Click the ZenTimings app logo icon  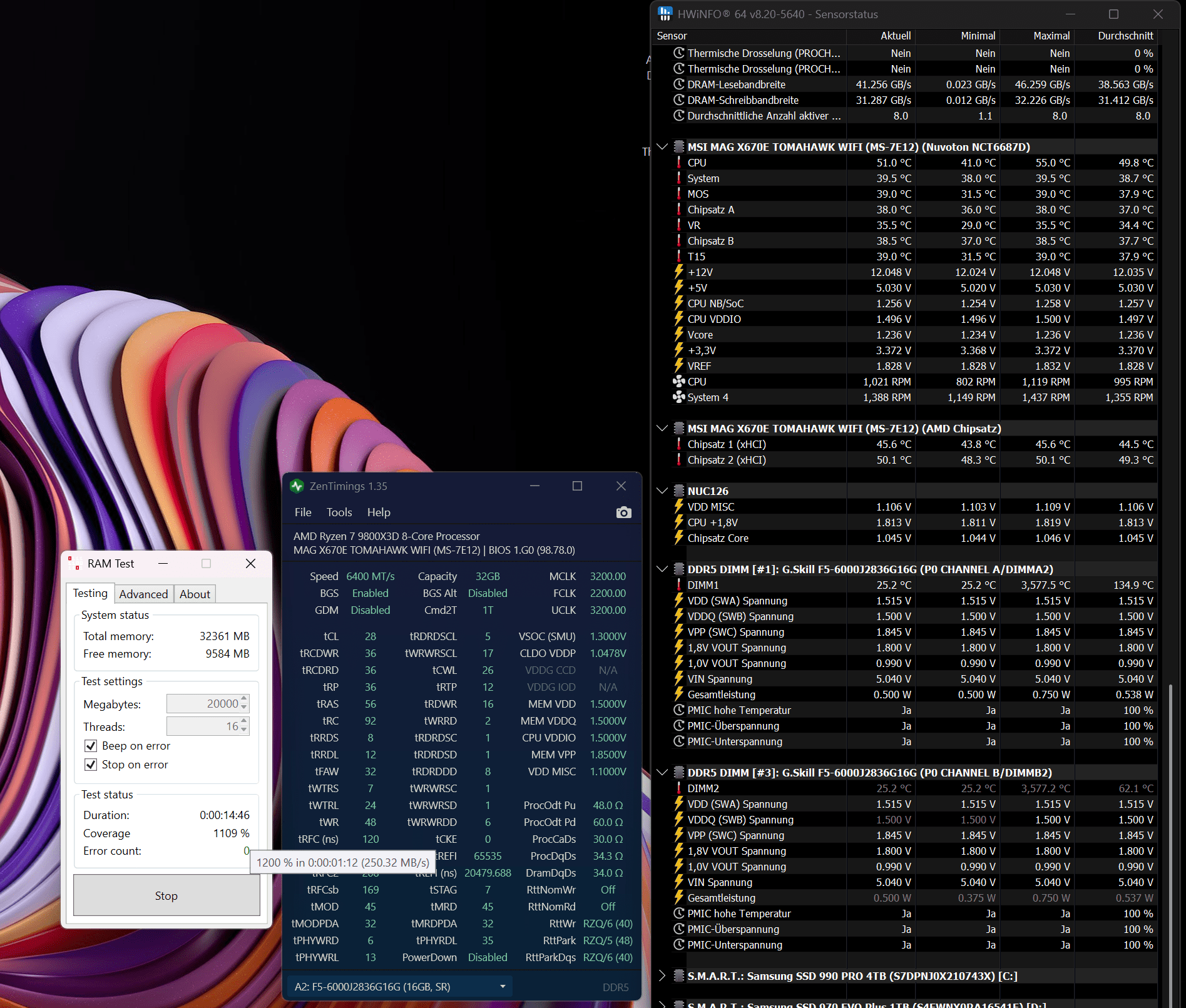(297, 486)
